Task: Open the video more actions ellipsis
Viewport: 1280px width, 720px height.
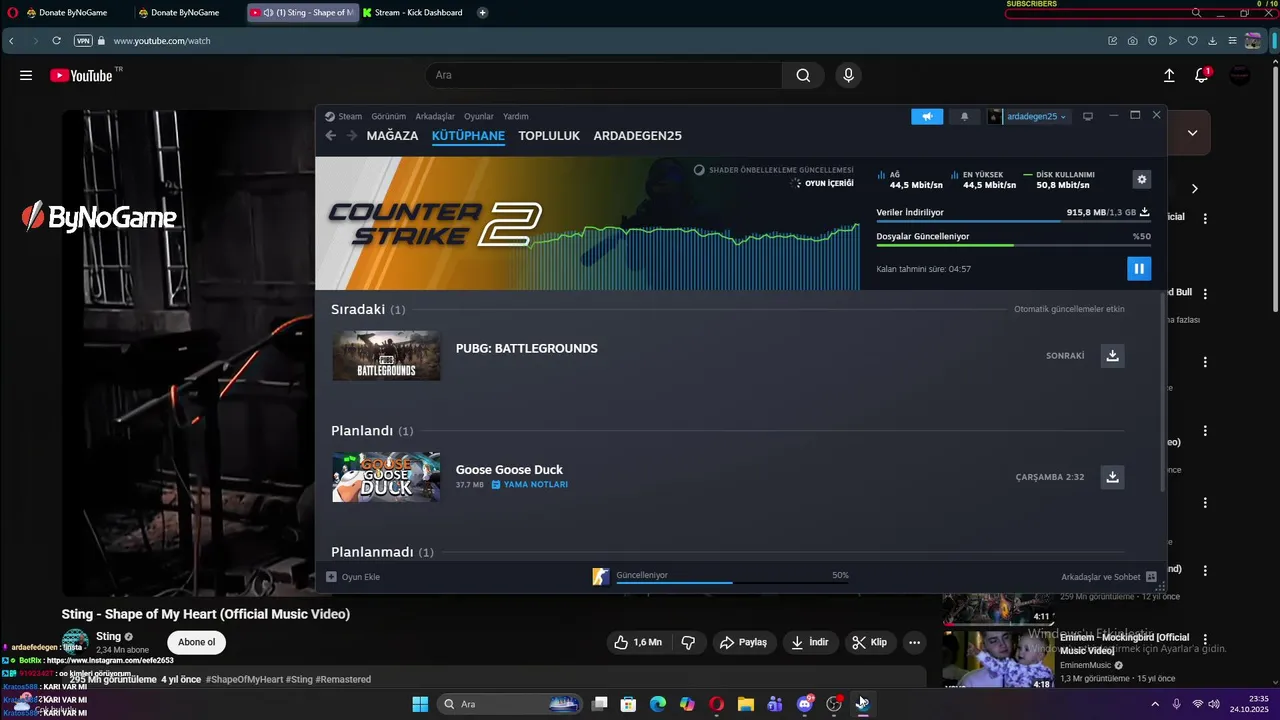Action: point(914,642)
